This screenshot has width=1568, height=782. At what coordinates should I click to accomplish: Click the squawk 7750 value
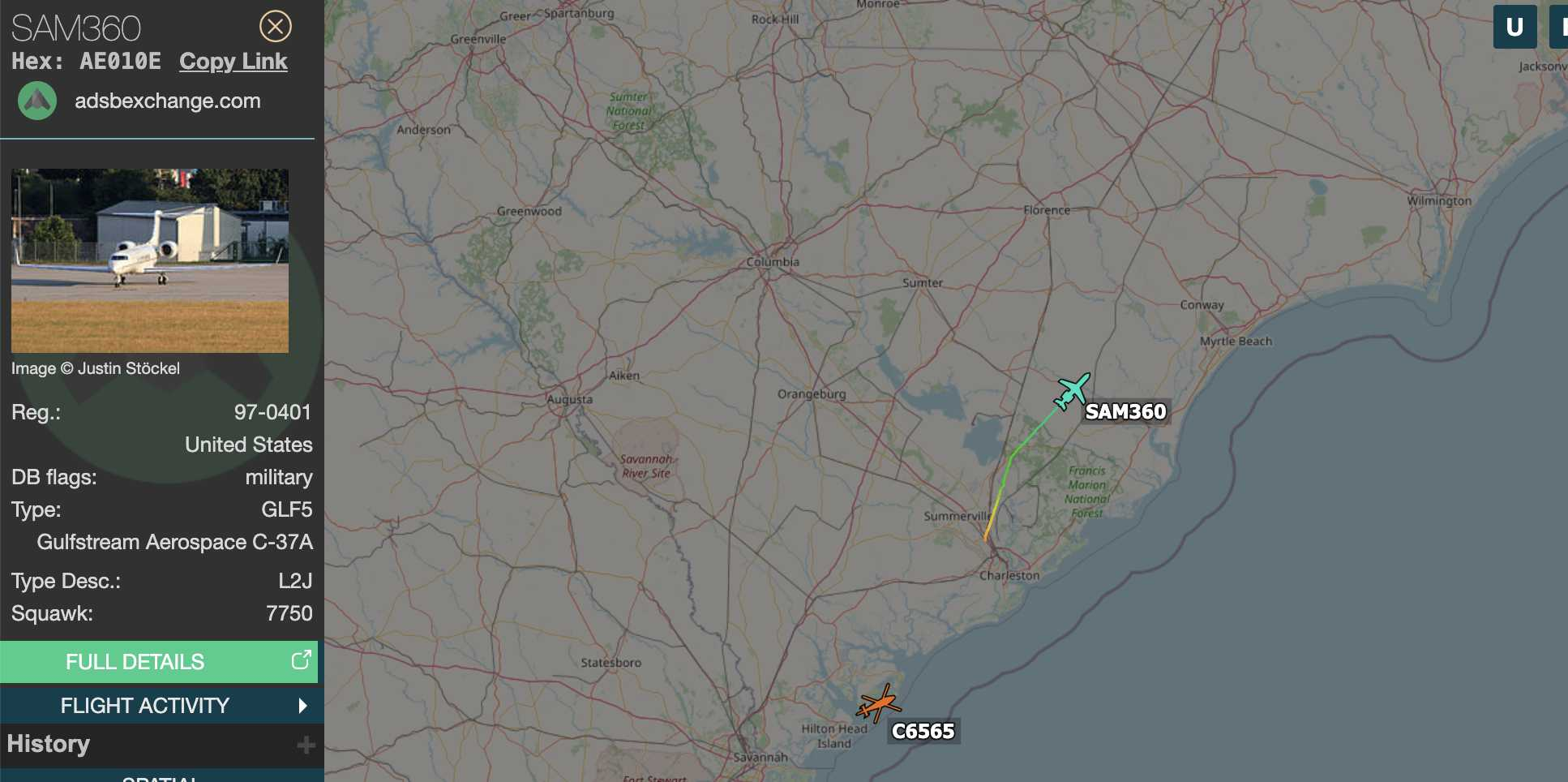click(289, 613)
